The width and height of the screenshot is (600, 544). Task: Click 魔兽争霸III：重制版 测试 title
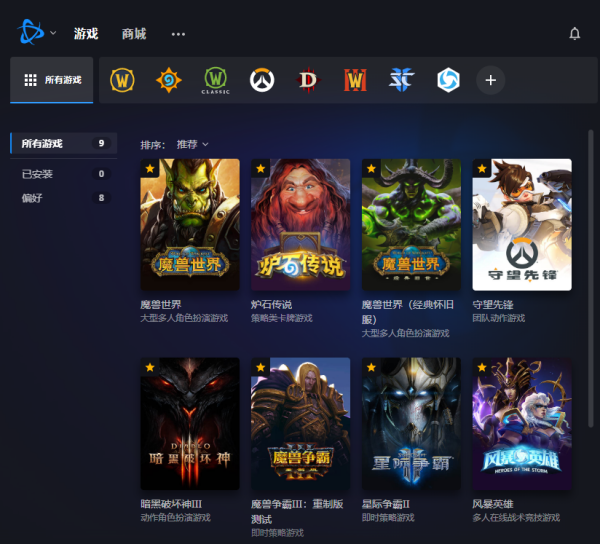pos(297,511)
